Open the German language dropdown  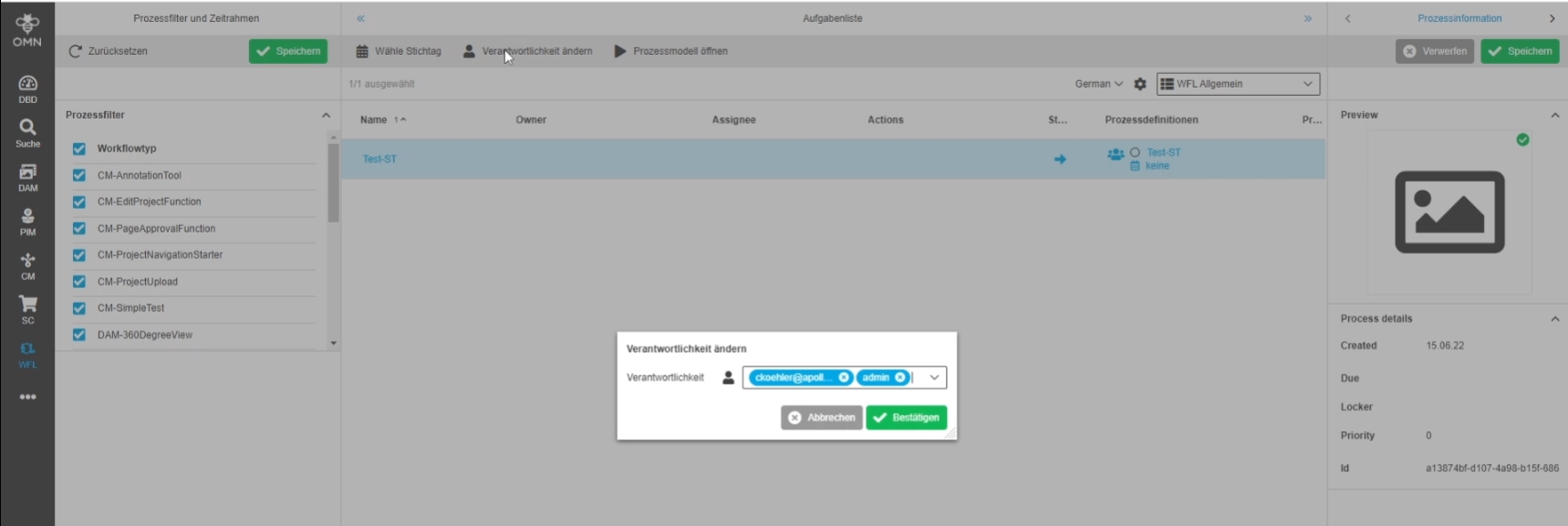point(1098,84)
